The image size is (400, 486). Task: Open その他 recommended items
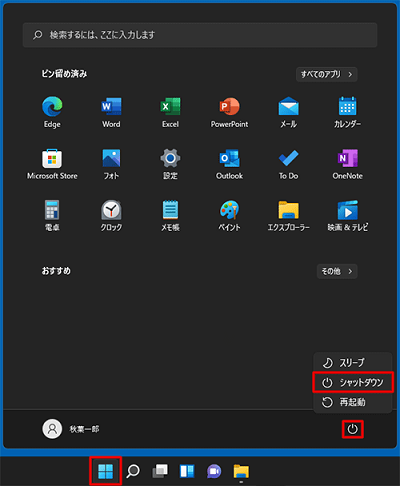click(337, 271)
